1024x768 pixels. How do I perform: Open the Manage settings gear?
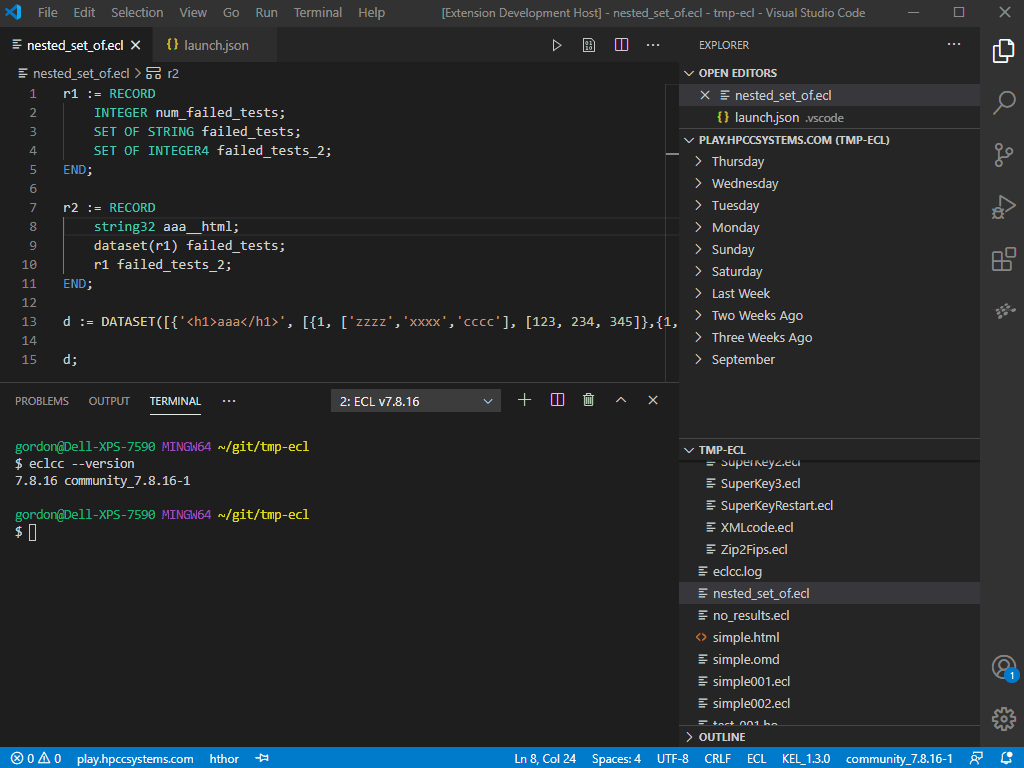coord(1003,718)
